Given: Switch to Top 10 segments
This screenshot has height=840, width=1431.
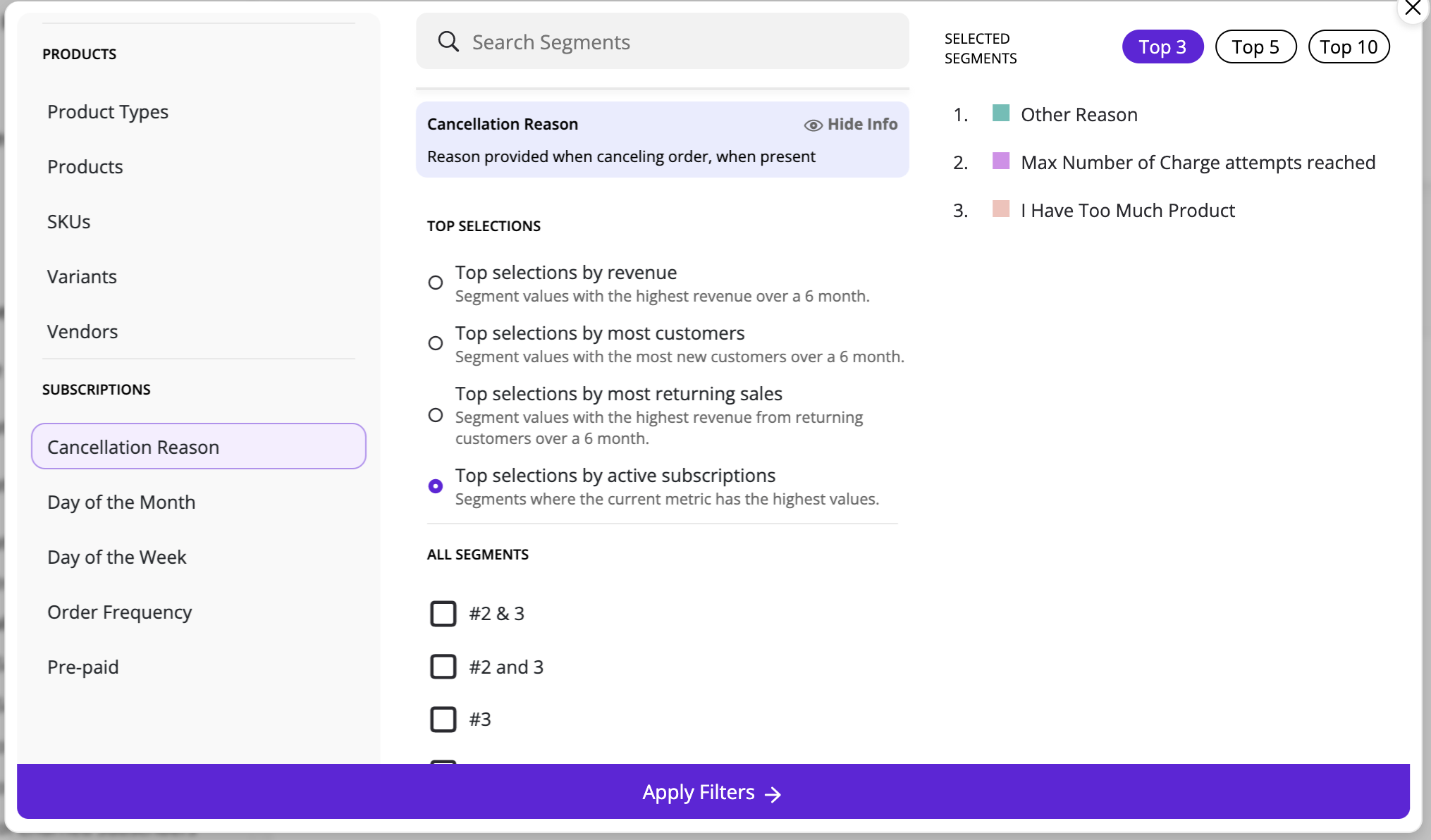Looking at the screenshot, I should pos(1349,47).
